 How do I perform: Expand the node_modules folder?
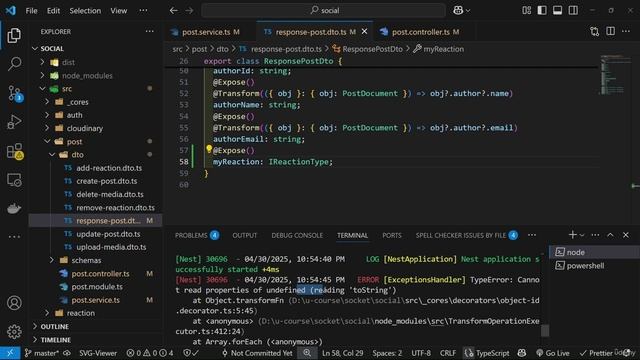[x=42, y=76]
